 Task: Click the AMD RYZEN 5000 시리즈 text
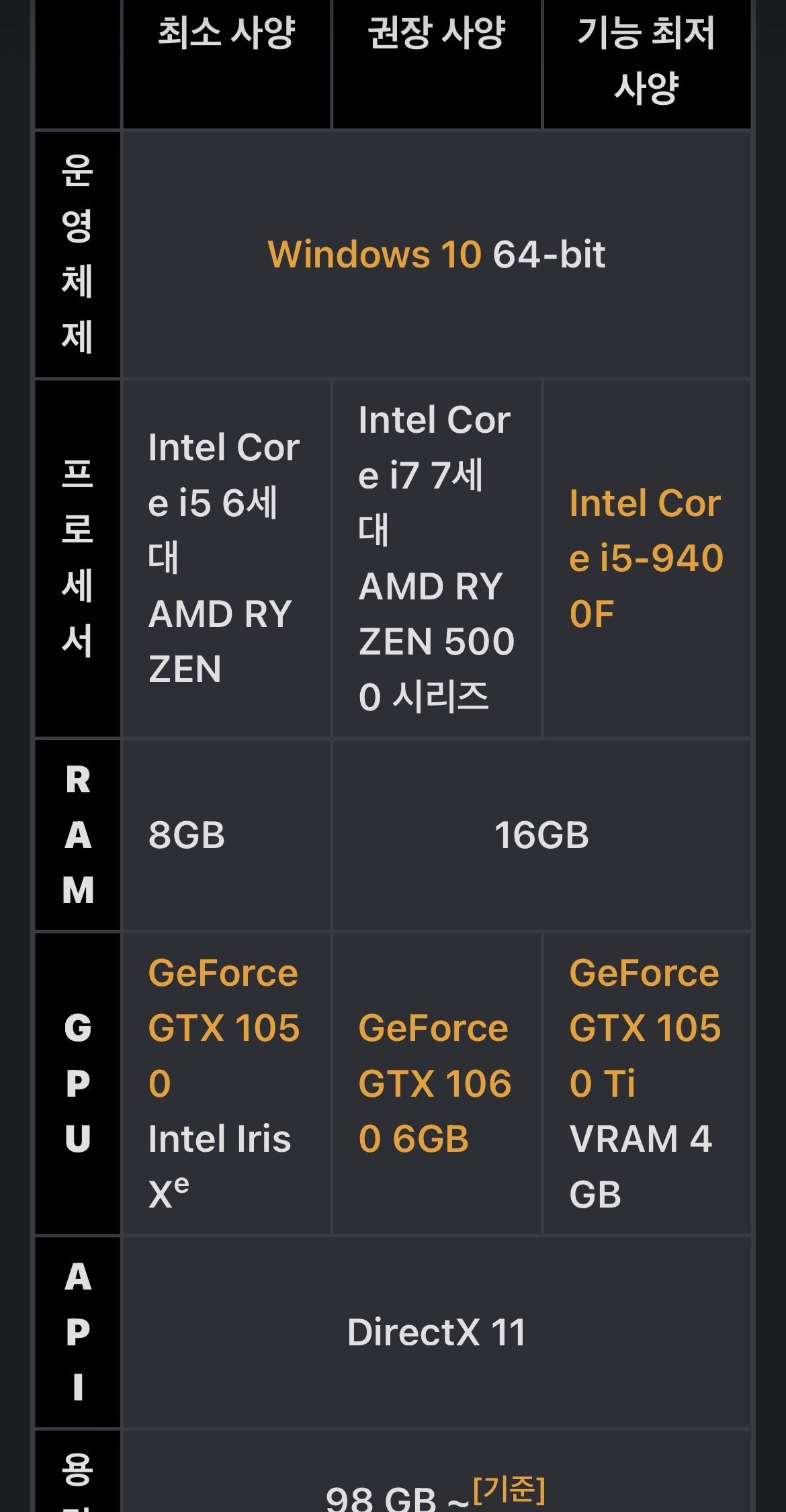(x=435, y=641)
